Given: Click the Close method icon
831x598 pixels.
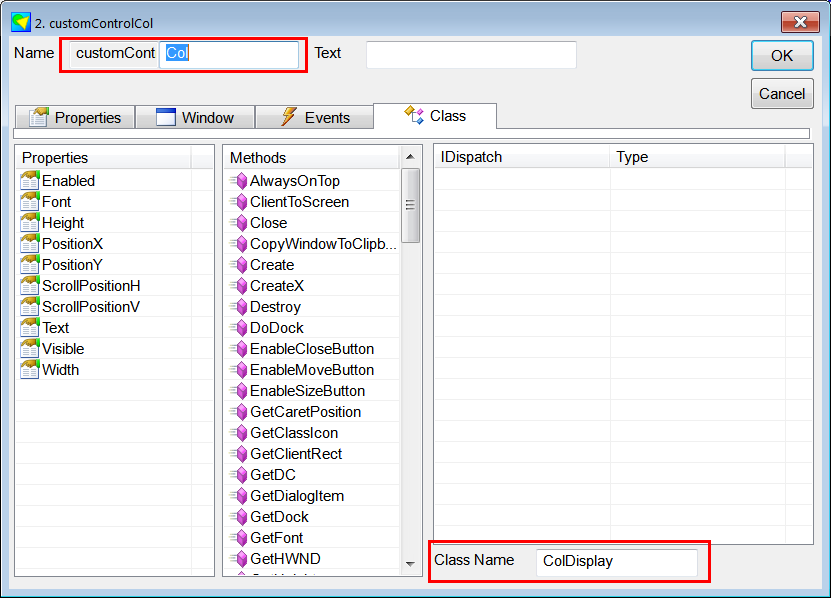Looking at the screenshot, I should tap(239, 223).
